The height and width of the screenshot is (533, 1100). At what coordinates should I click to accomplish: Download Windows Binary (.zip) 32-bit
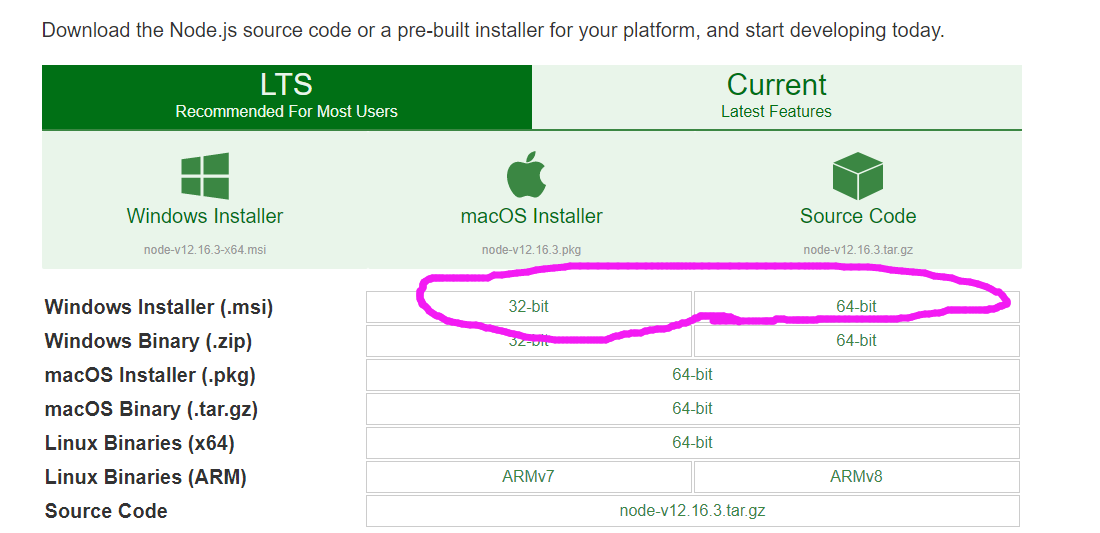(x=528, y=341)
